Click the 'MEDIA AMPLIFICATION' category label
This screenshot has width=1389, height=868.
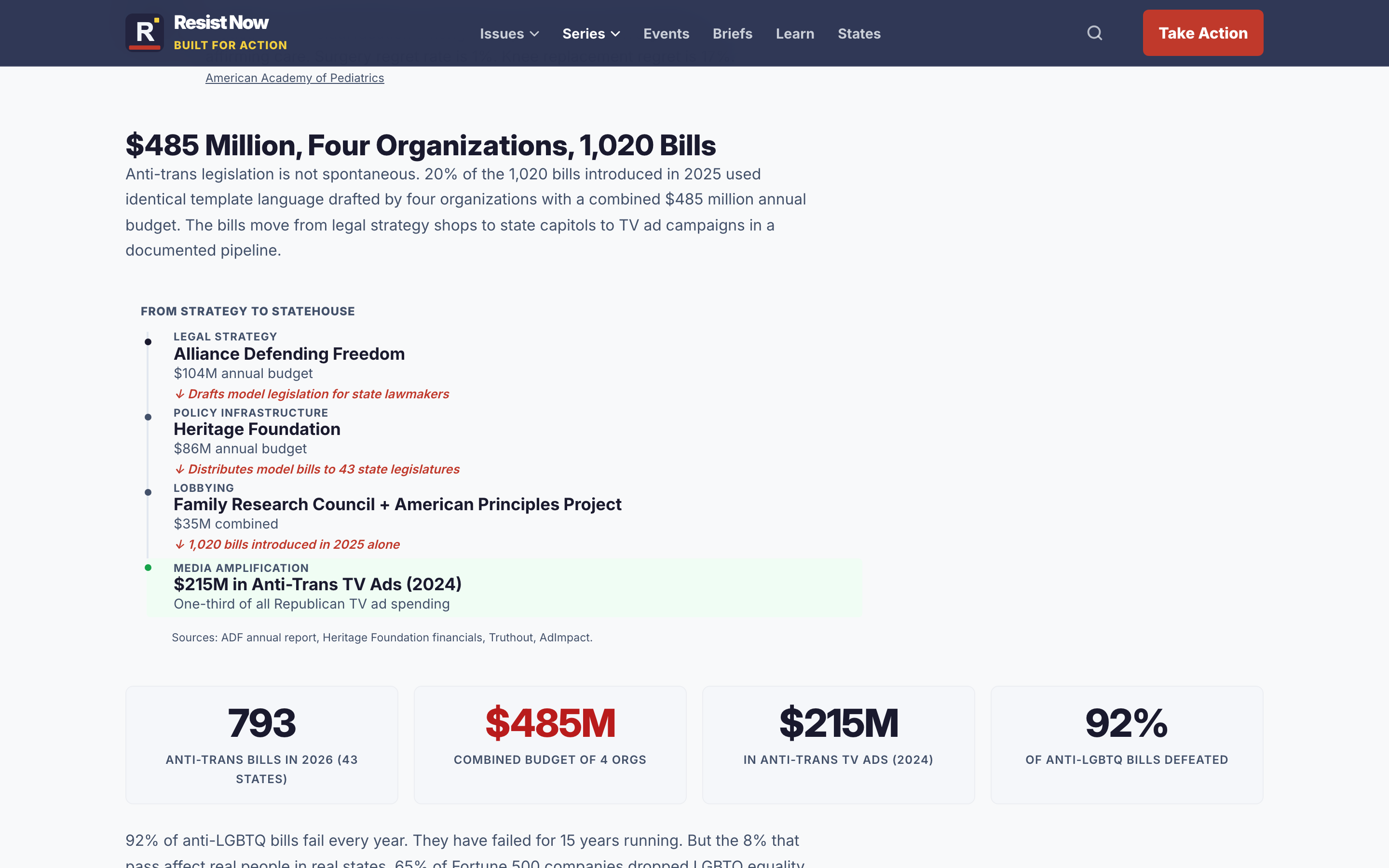(x=241, y=569)
